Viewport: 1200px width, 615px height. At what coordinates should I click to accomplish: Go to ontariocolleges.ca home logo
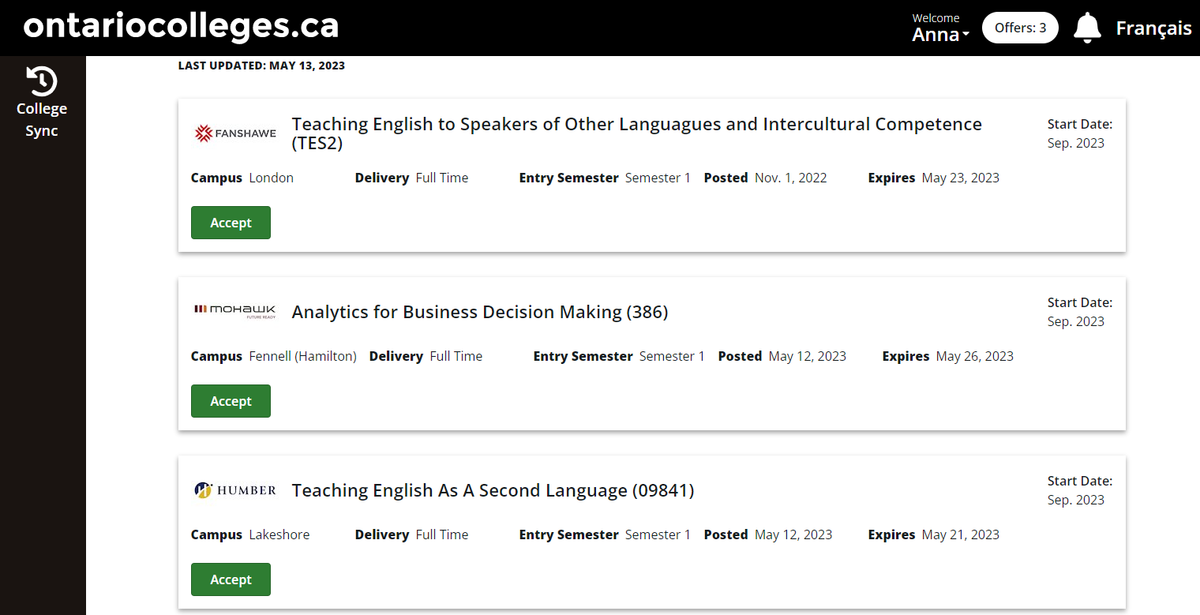coord(181,26)
